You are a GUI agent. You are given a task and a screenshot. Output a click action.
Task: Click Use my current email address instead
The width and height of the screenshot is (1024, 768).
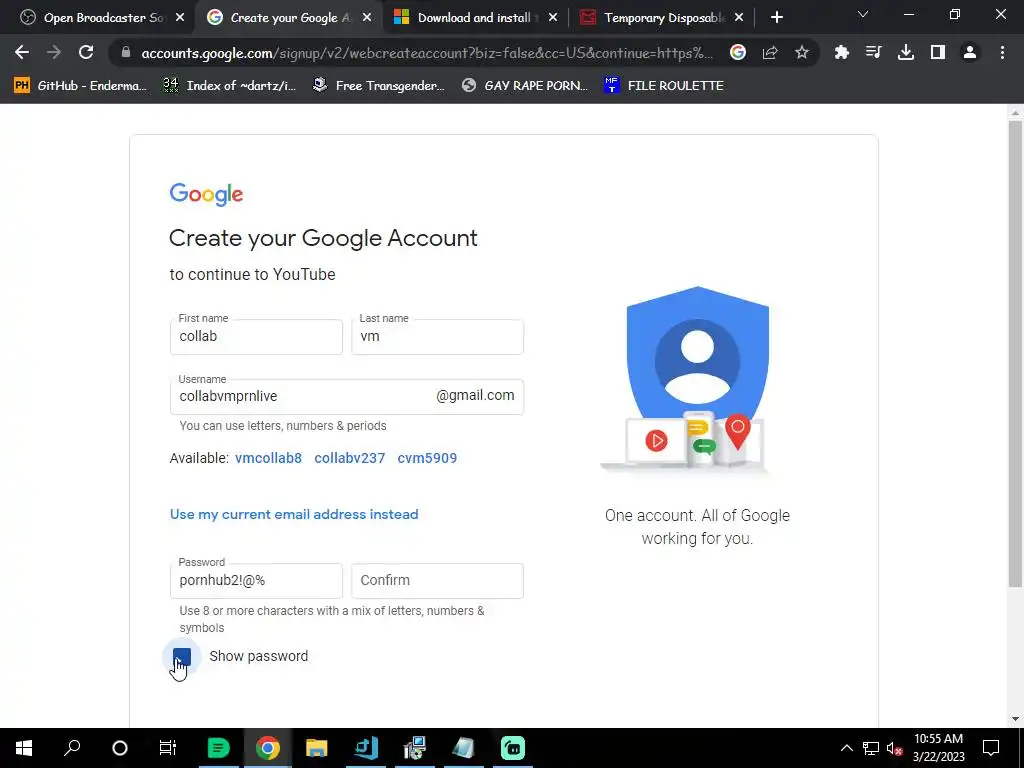click(294, 515)
